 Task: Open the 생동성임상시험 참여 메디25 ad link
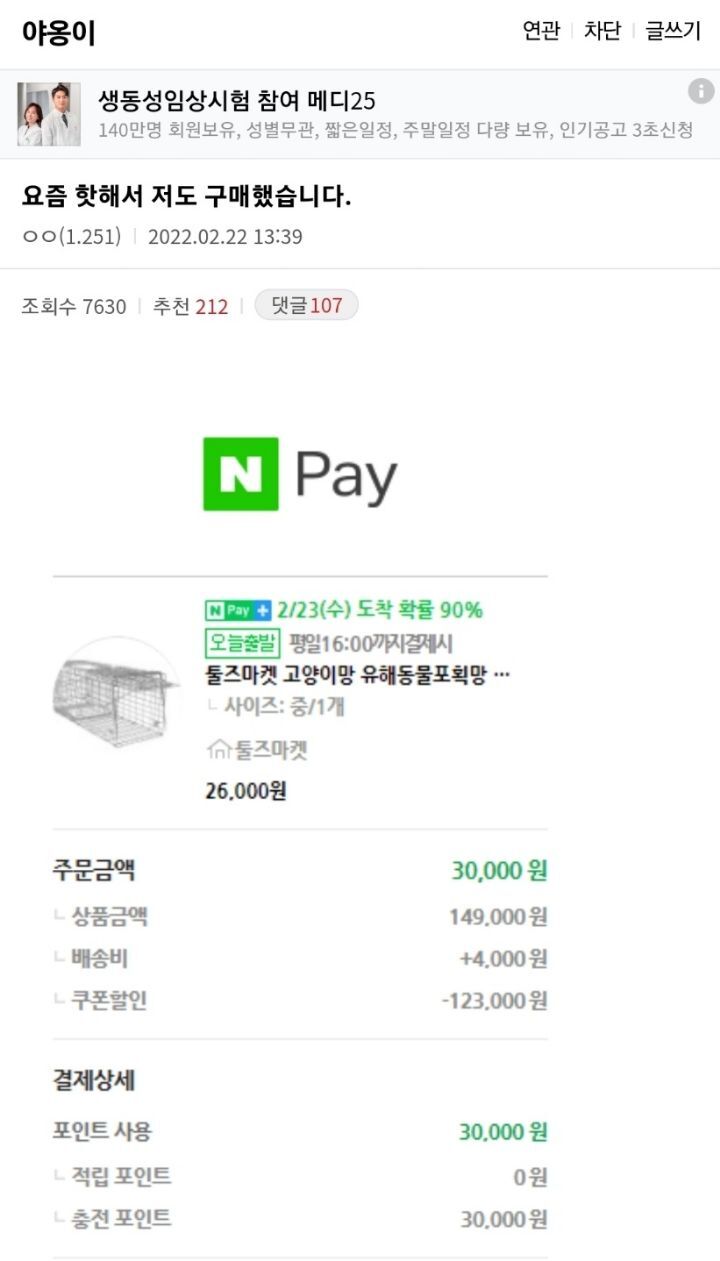point(236,100)
